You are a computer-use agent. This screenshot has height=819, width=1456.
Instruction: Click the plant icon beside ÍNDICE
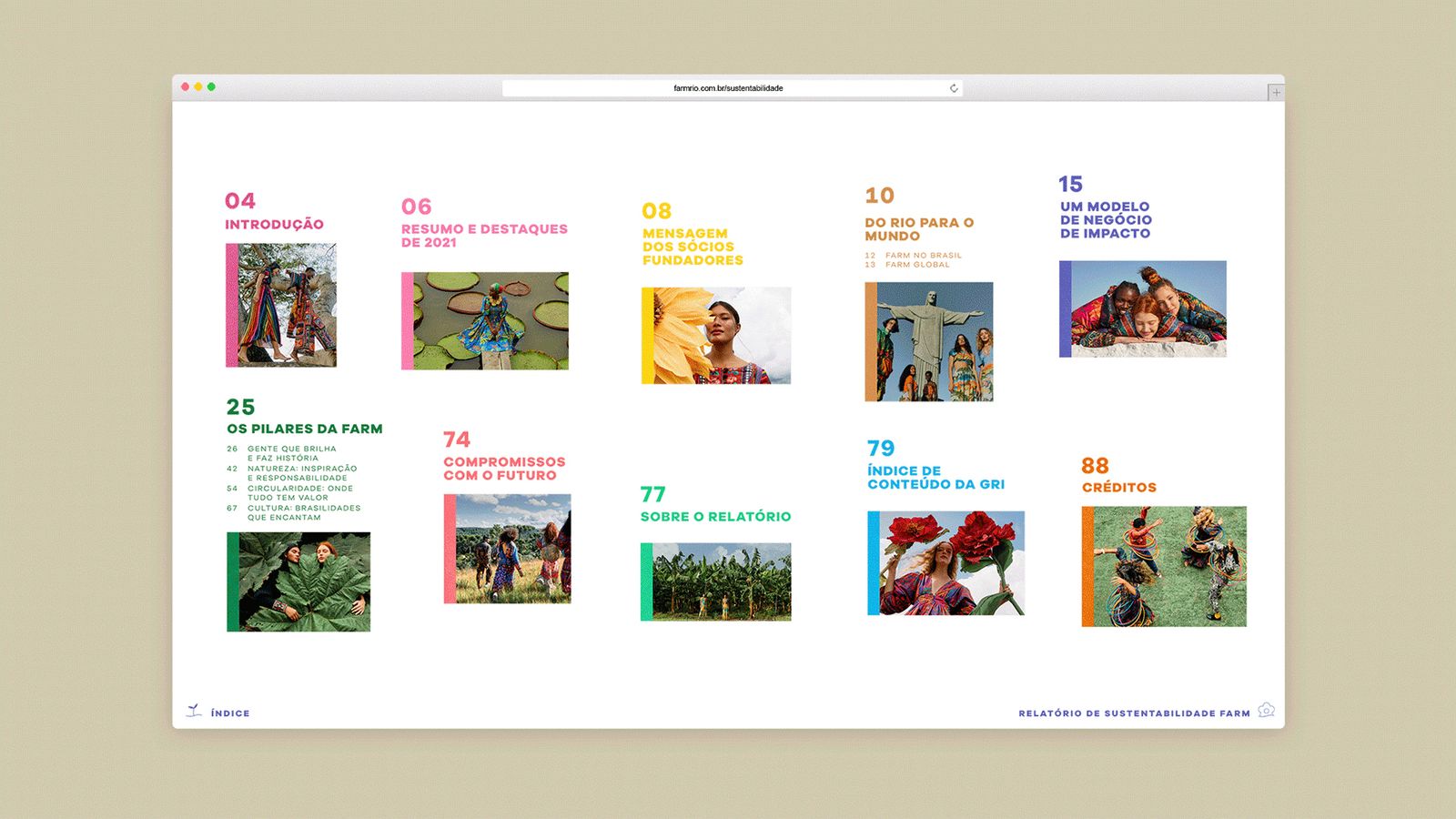click(x=194, y=711)
